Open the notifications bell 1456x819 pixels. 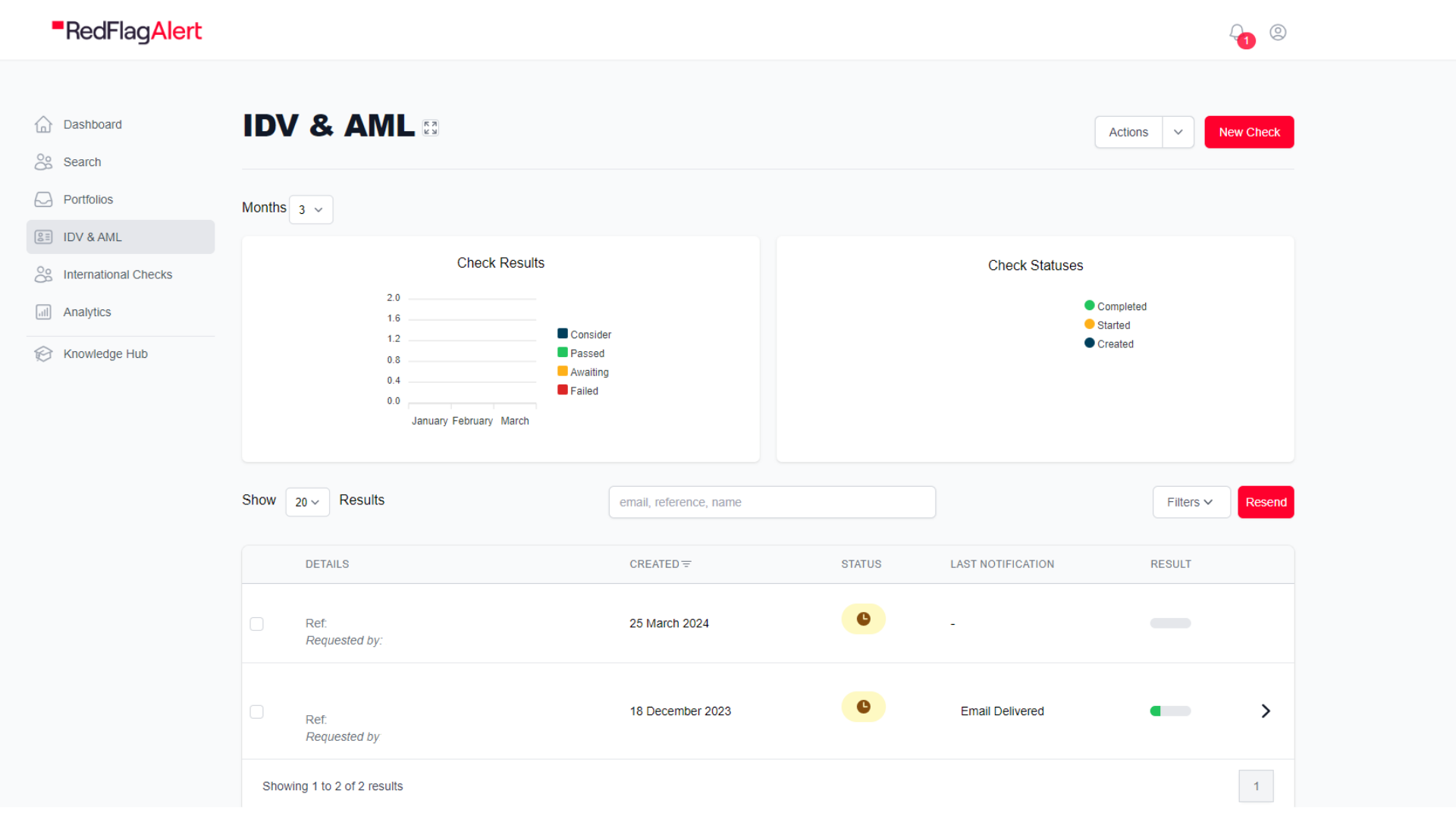click(1237, 33)
